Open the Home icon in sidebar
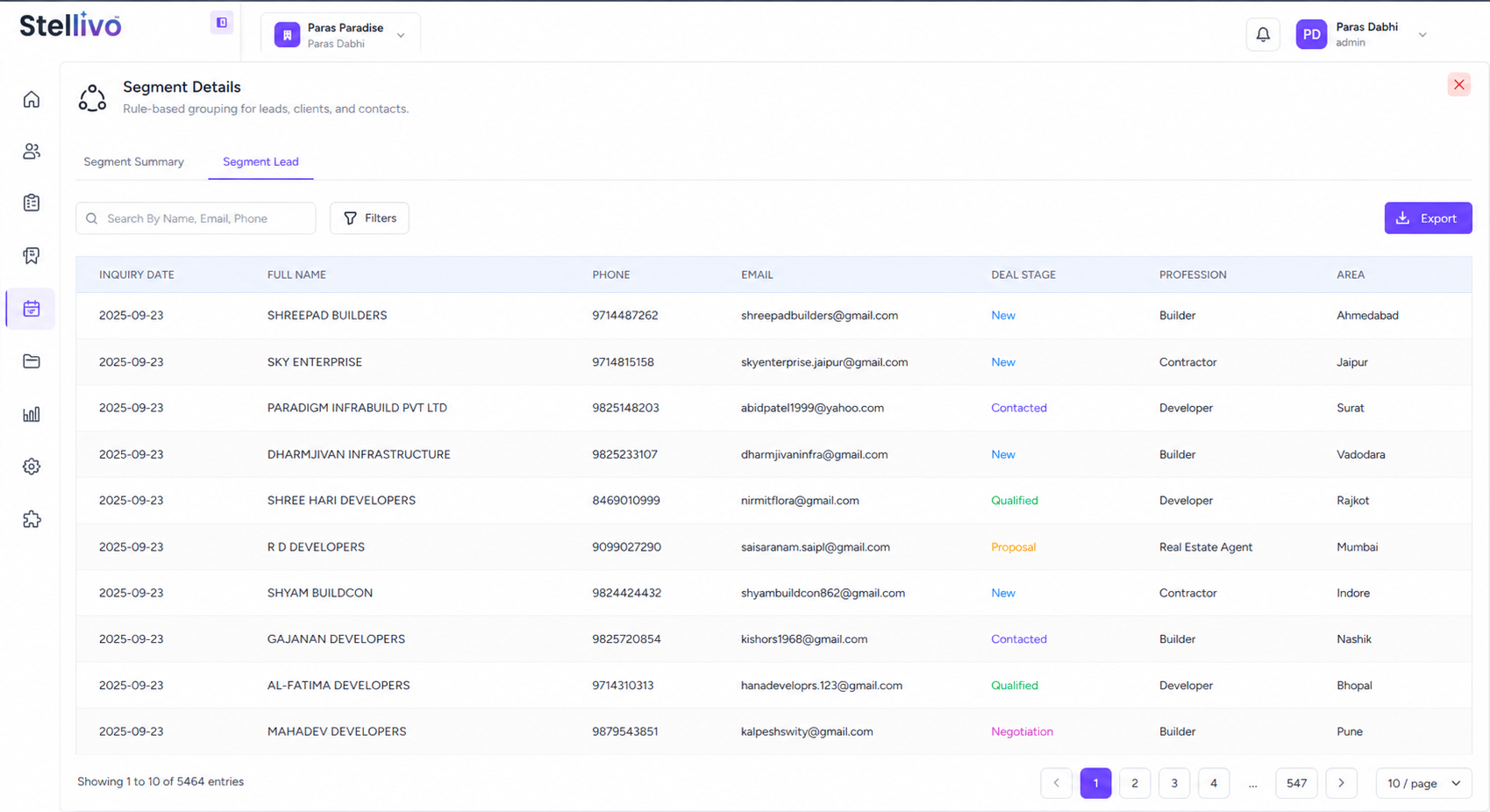Viewport: 1490px width, 812px height. [x=32, y=99]
